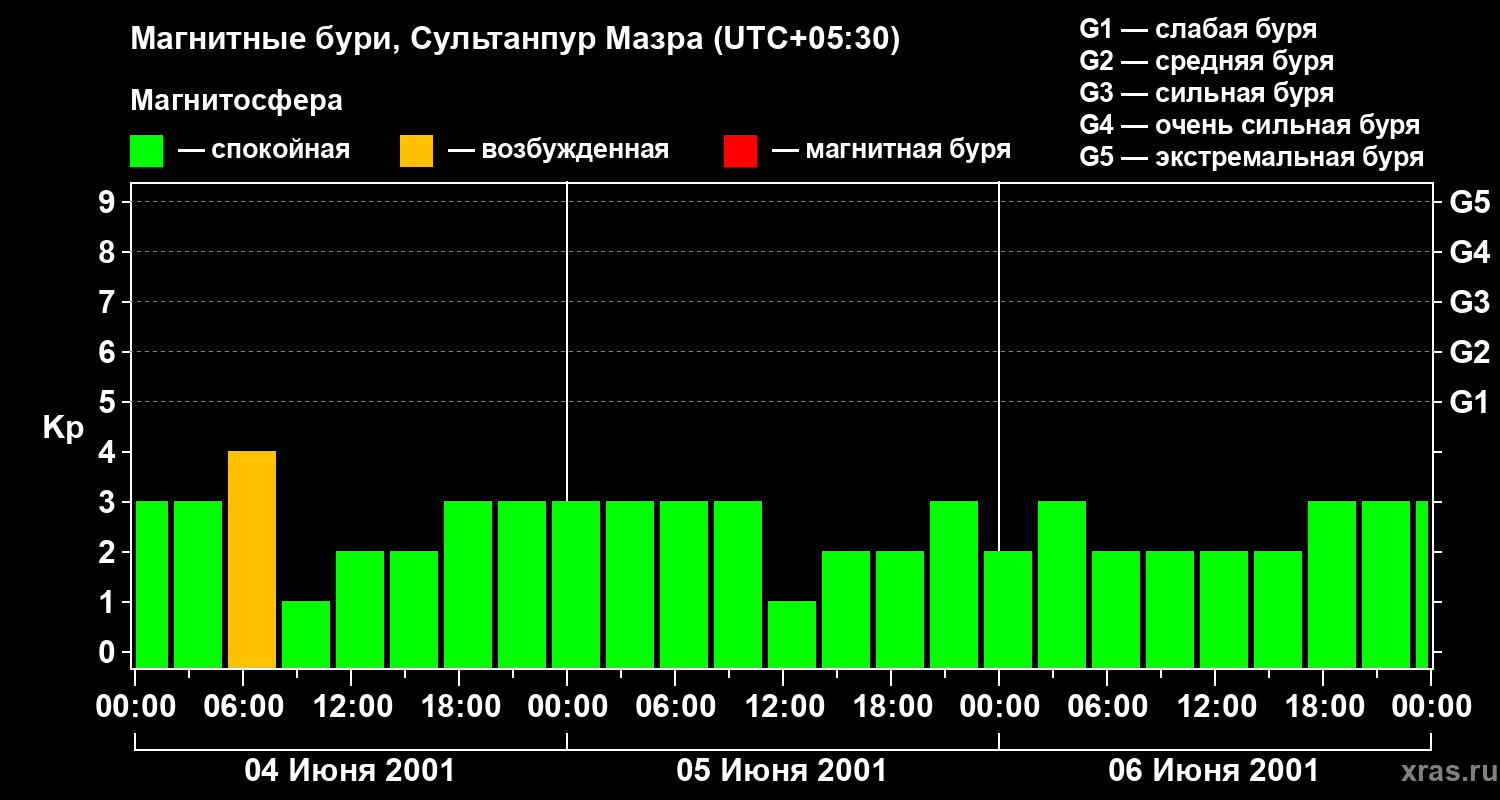The image size is (1500, 800).
Task: Click the 'G3 — сильная буря' legend line
Action: click(x=1207, y=93)
